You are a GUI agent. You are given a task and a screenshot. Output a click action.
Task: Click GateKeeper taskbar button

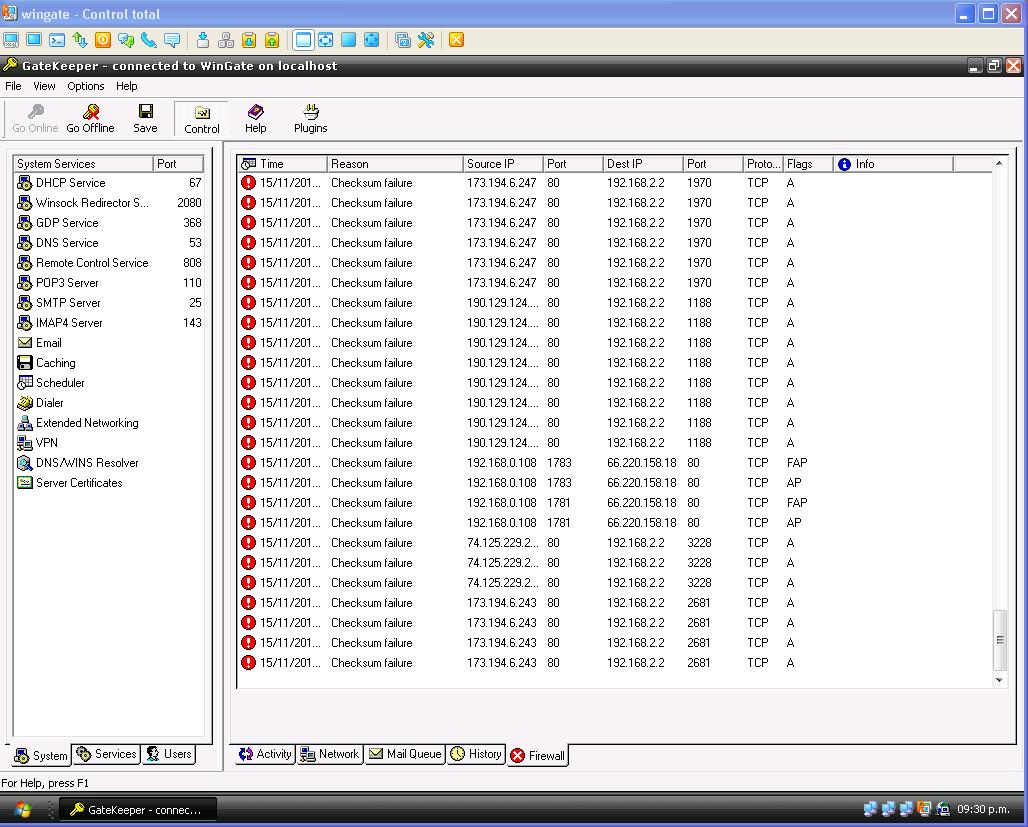coord(138,809)
